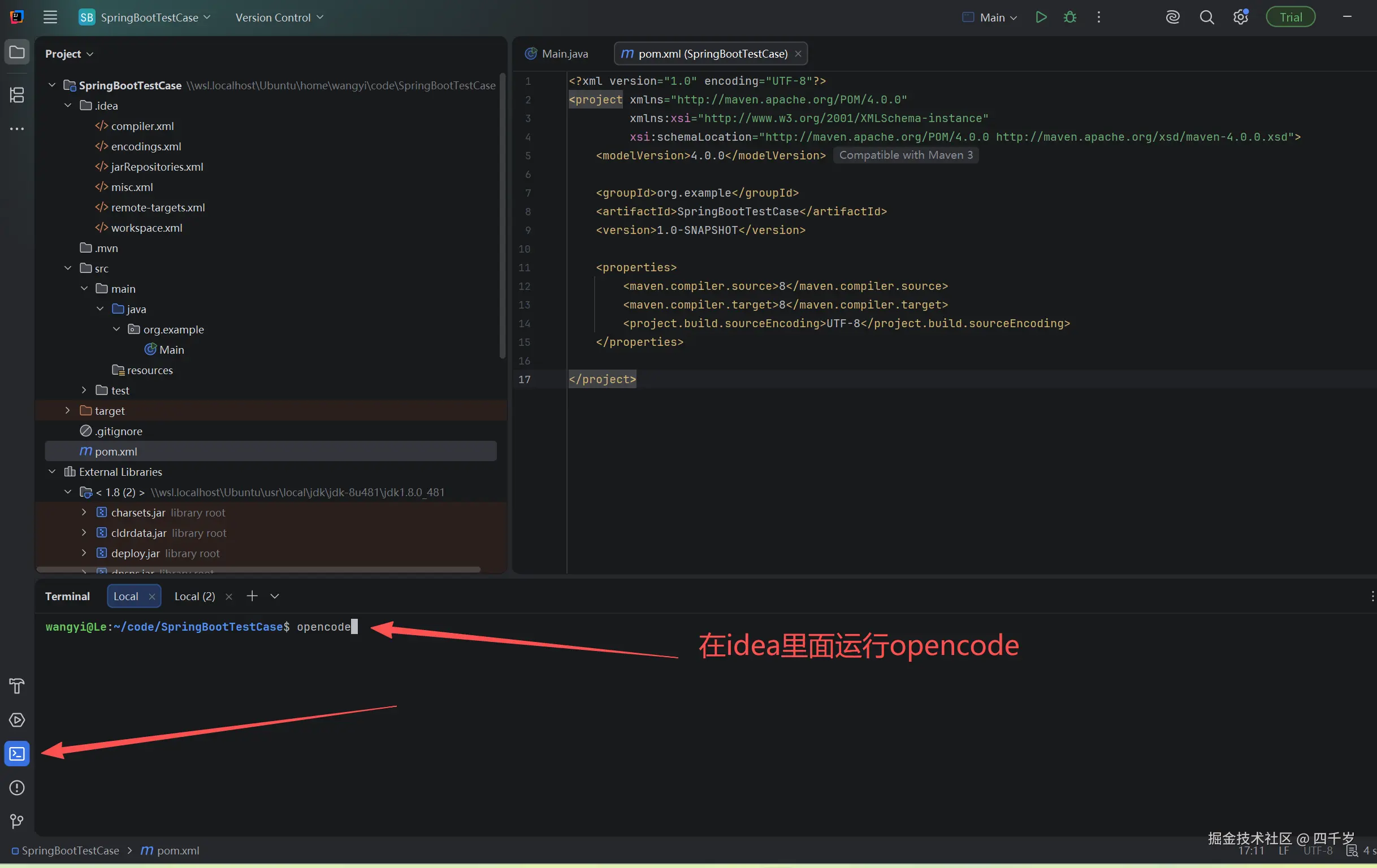
Task: Open the IDE Settings gear icon
Action: pyautogui.click(x=1240, y=16)
